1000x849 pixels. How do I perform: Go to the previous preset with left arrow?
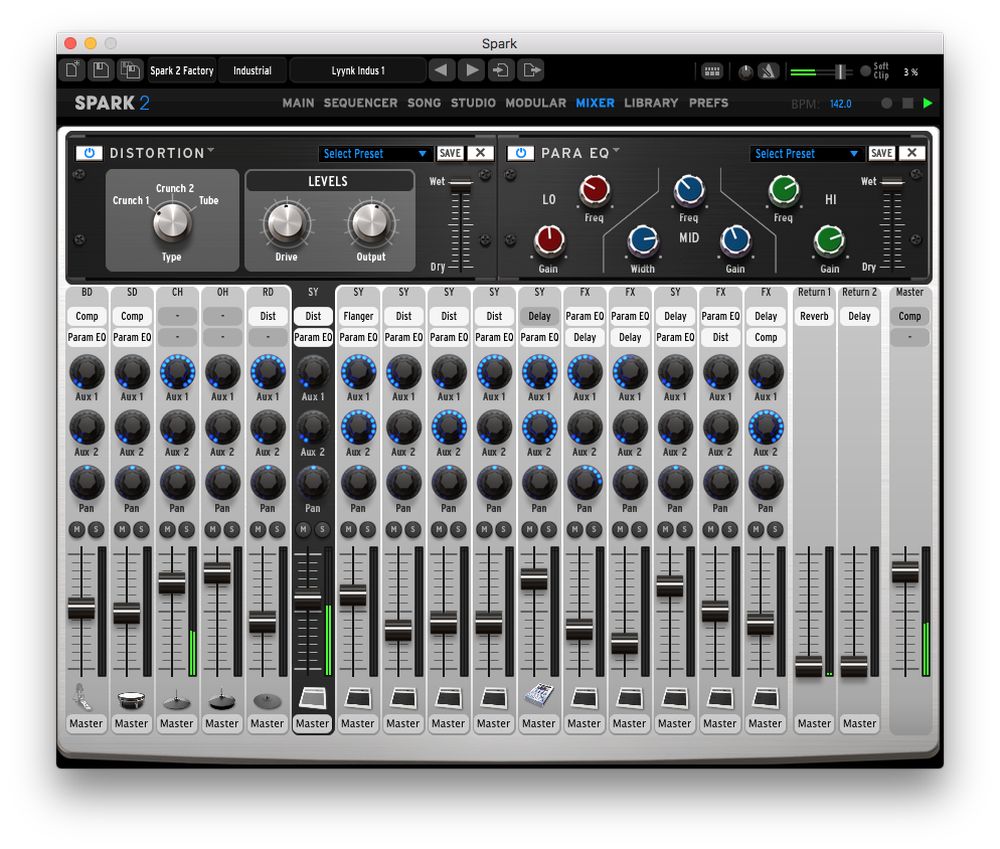tap(441, 70)
